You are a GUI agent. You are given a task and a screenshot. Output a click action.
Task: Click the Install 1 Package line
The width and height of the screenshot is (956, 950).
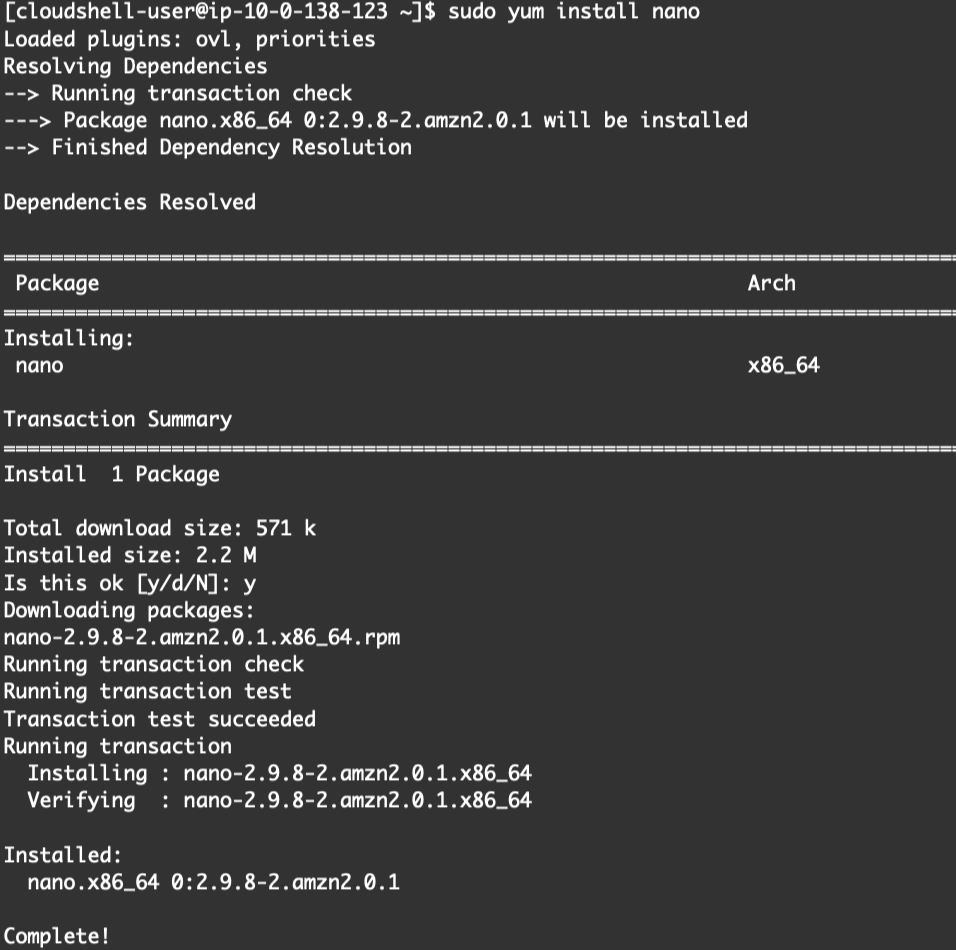111,474
